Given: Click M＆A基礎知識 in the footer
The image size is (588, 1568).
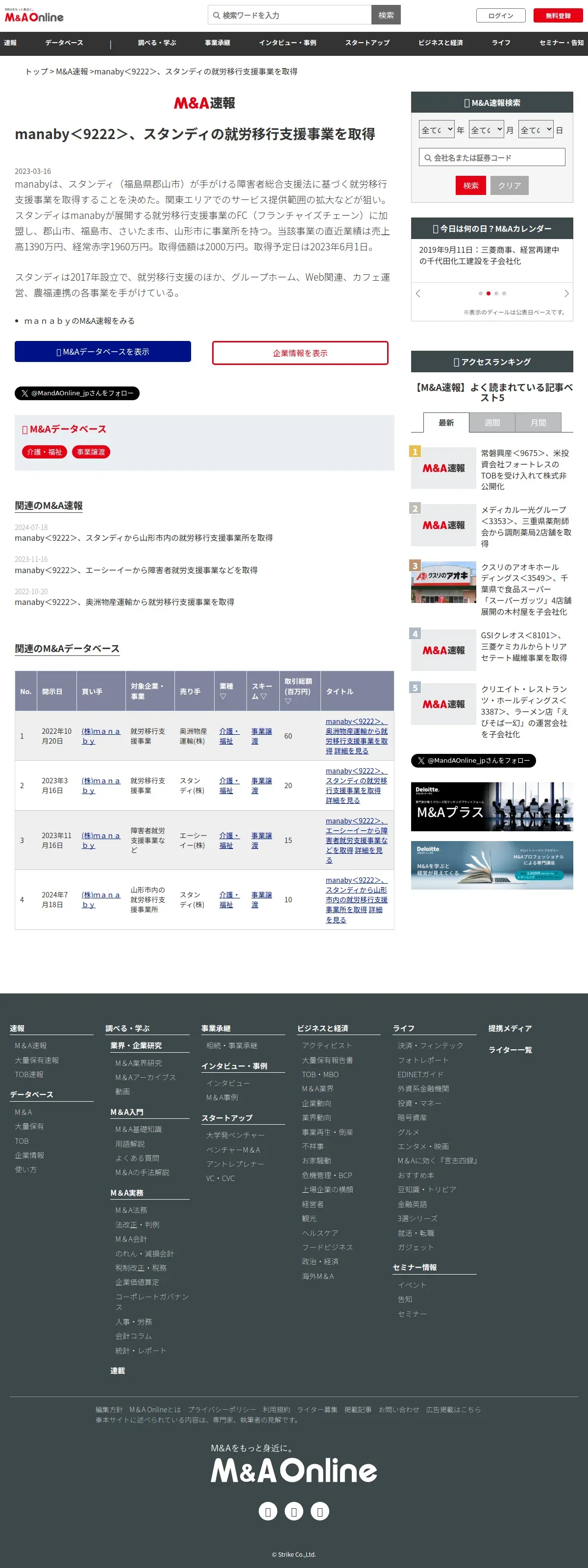Looking at the screenshot, I should 139,1130.
